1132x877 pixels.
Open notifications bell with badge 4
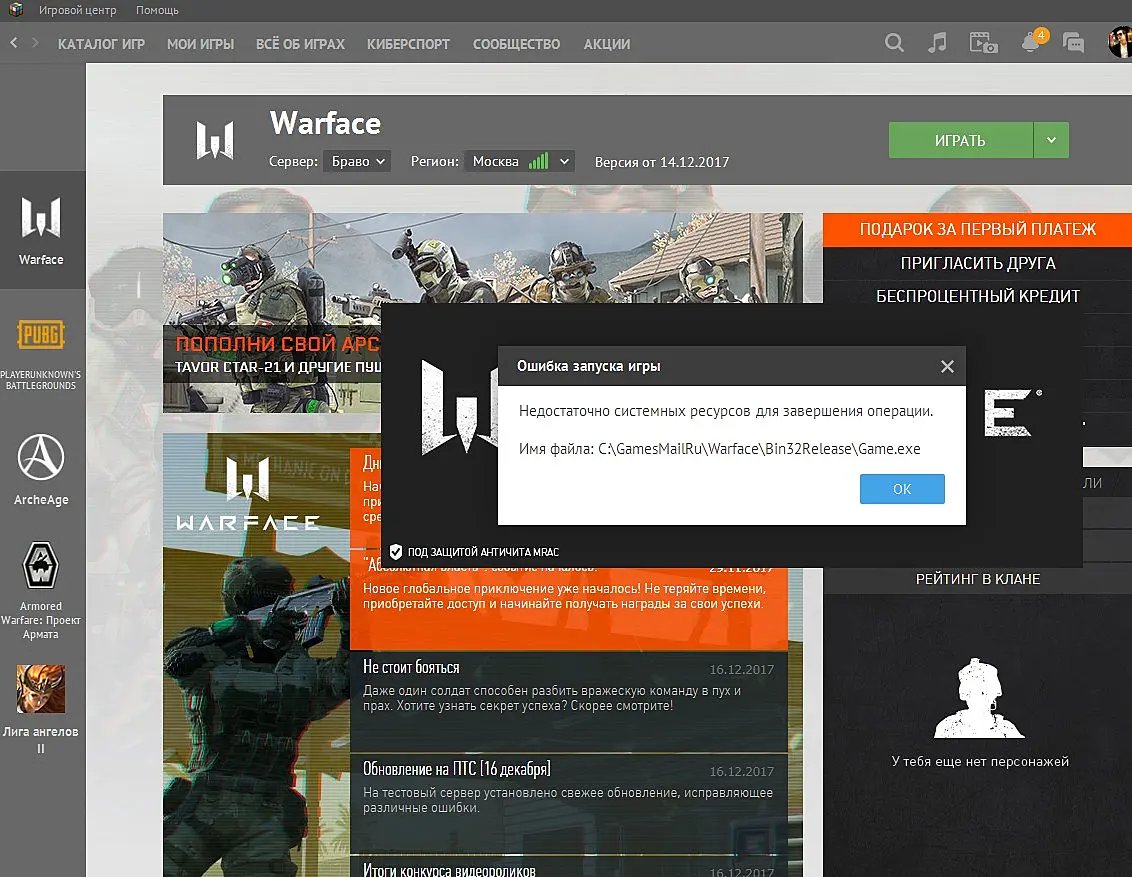1033,41
